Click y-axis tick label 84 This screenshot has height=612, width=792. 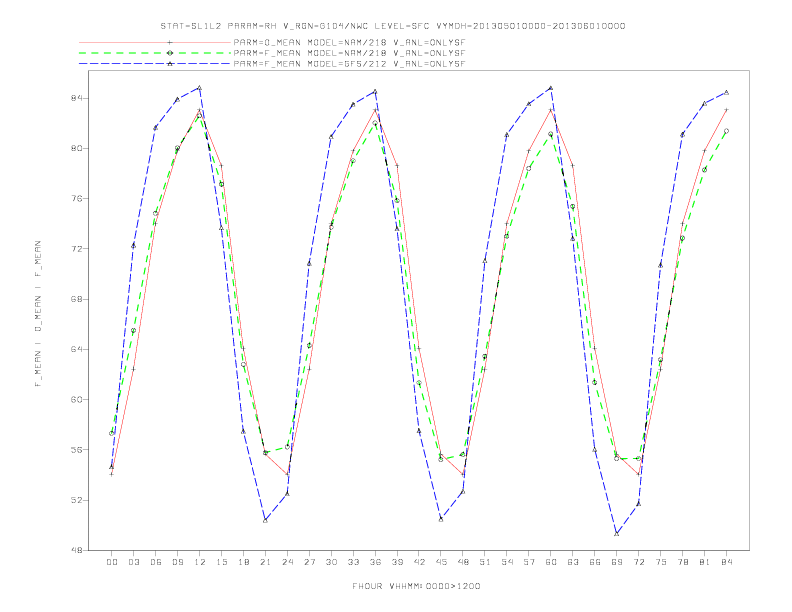[x=76, y=98]
